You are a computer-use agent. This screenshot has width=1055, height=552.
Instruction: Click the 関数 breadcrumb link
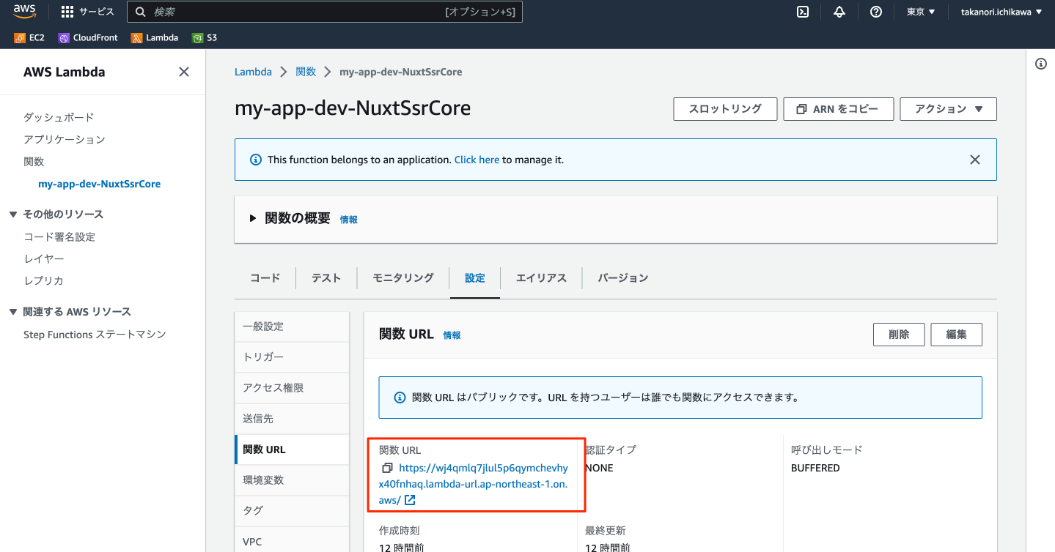coord(305,72)
